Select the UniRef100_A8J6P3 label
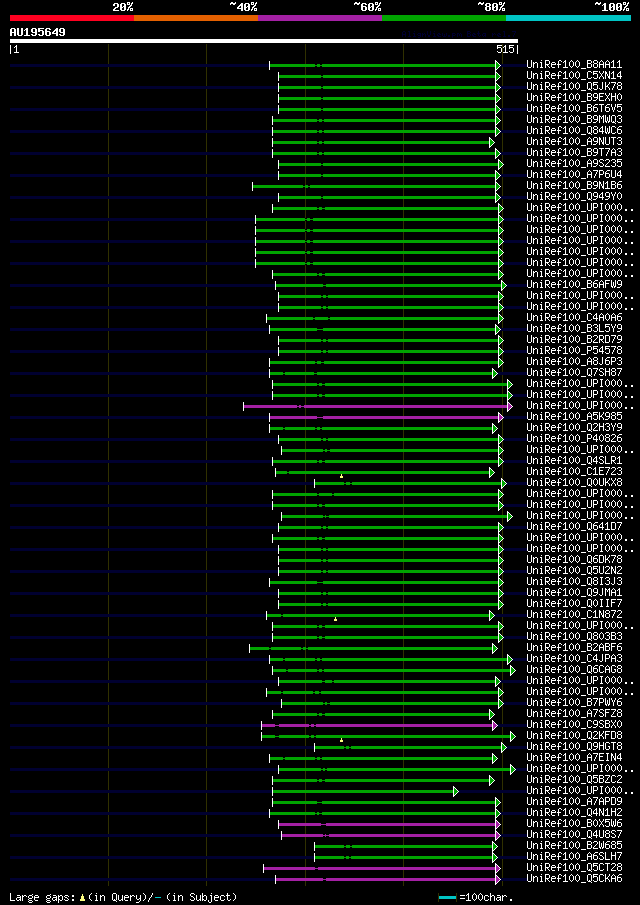 (x=574, y=362)
